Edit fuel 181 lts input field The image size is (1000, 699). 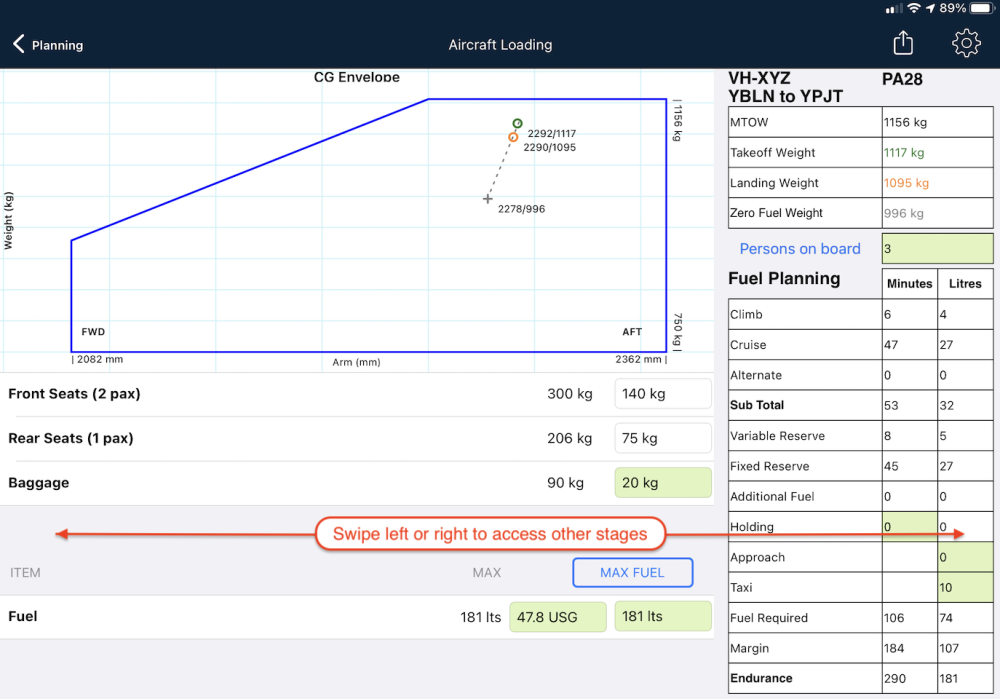click(x=663, y=616)
